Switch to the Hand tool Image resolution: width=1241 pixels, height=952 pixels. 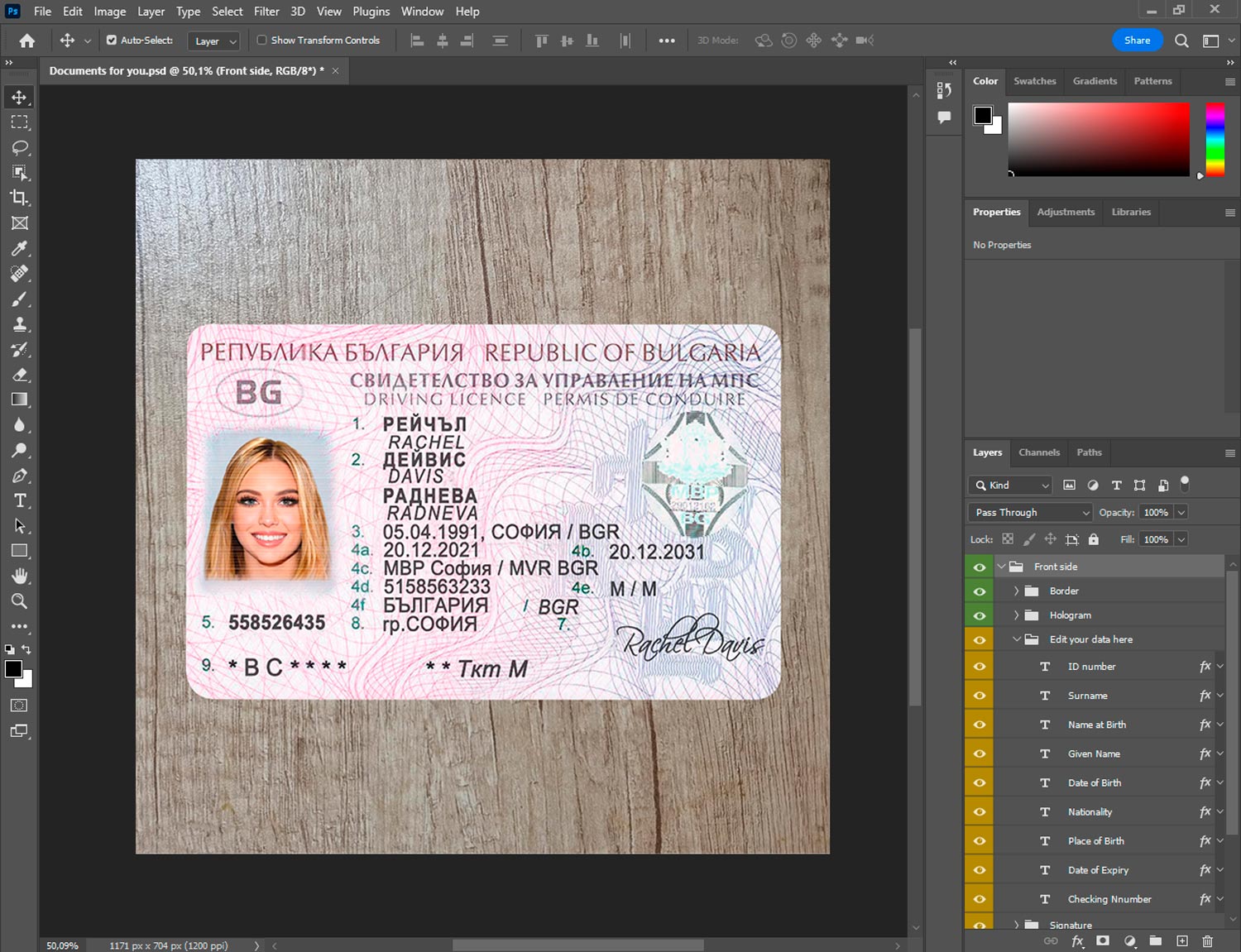point(20,576)
